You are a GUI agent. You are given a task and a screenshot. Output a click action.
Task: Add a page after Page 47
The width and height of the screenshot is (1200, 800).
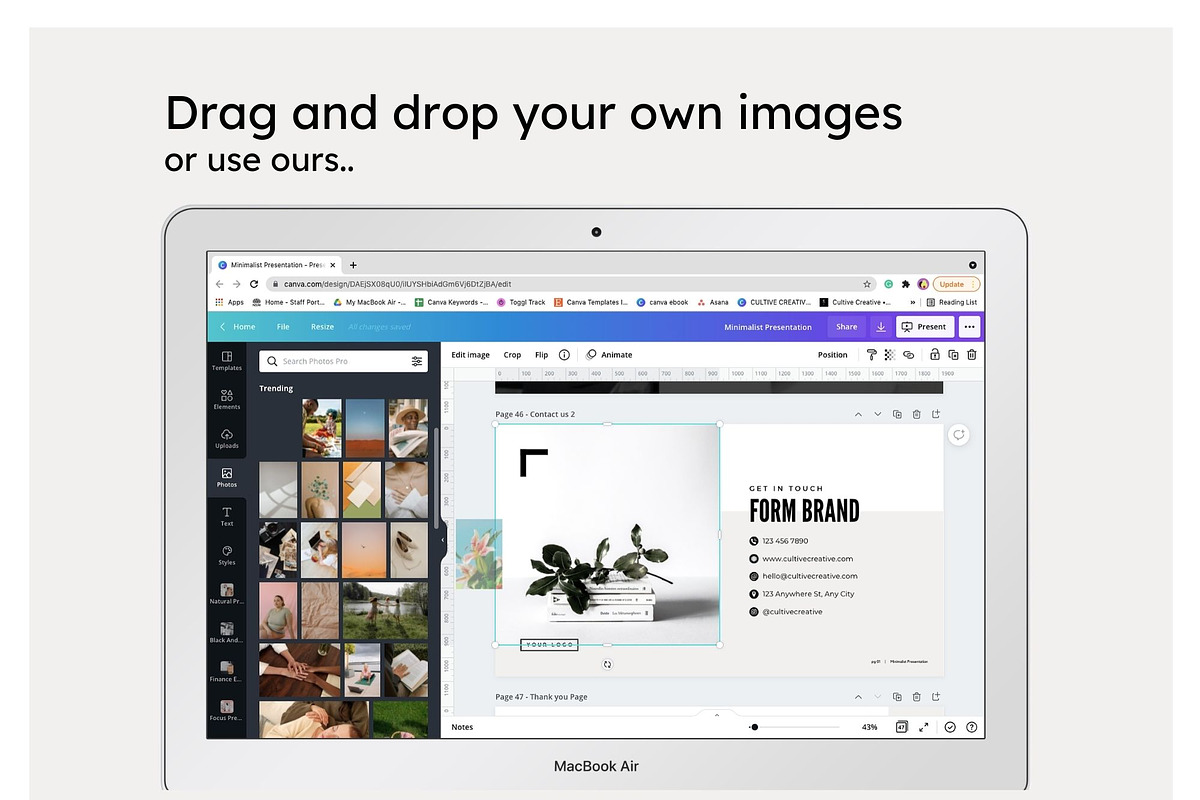pyautogui.click(x=936, y=697)
